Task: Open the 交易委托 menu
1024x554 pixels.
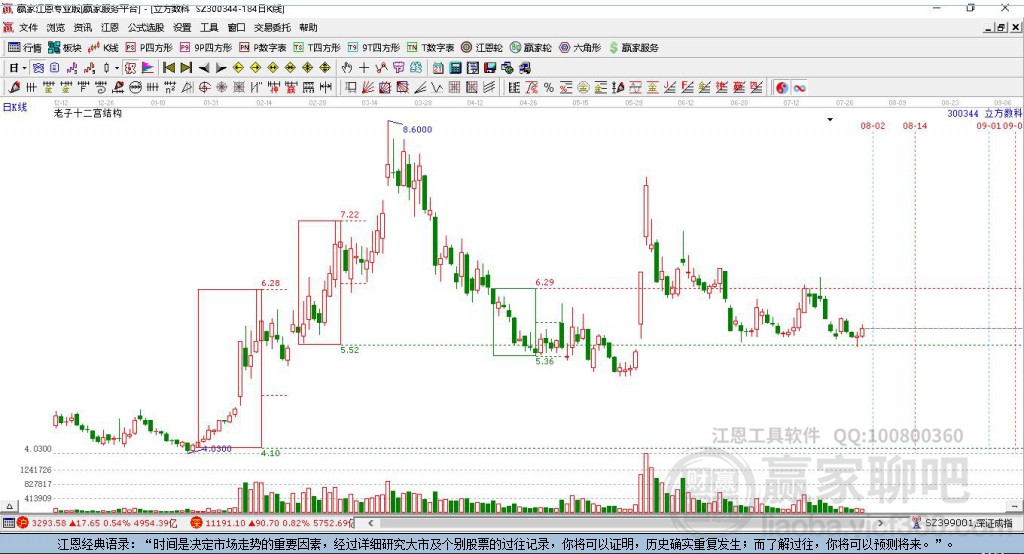Action: click(272, 27)
